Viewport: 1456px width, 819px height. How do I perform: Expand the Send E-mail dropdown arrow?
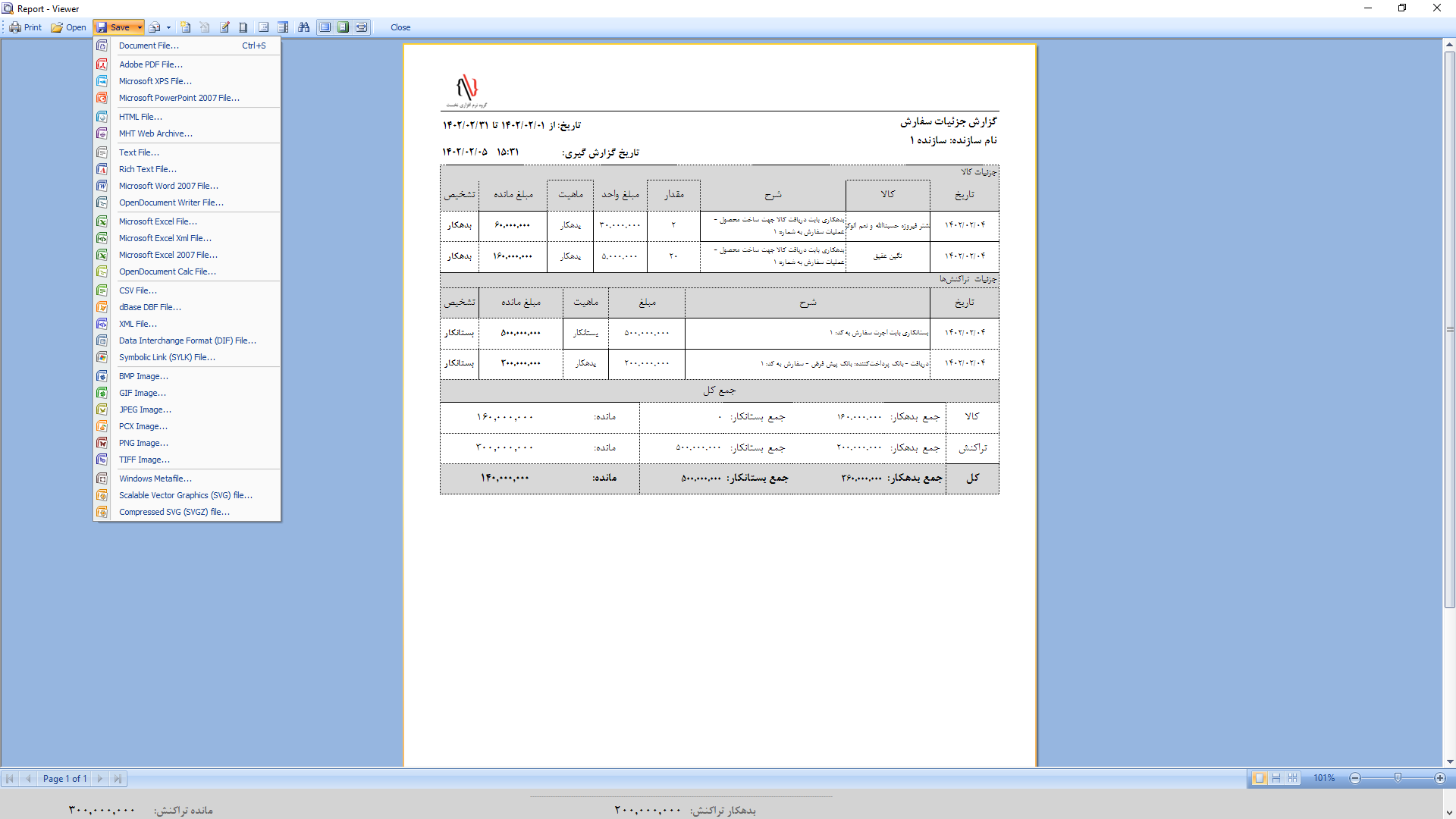[x=168, y=27]
